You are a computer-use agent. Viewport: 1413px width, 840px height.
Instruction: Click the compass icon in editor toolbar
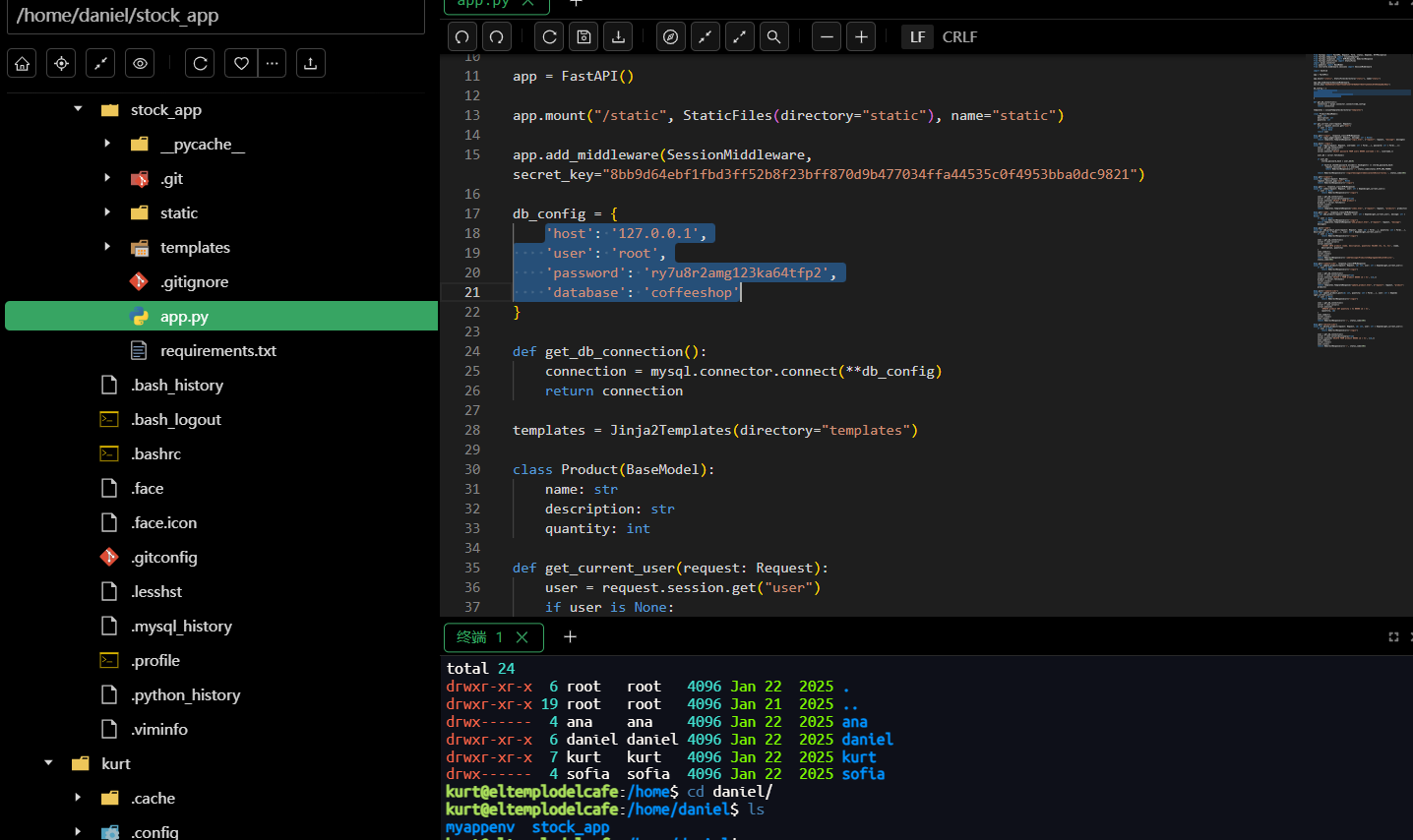(x=671, y=37)
